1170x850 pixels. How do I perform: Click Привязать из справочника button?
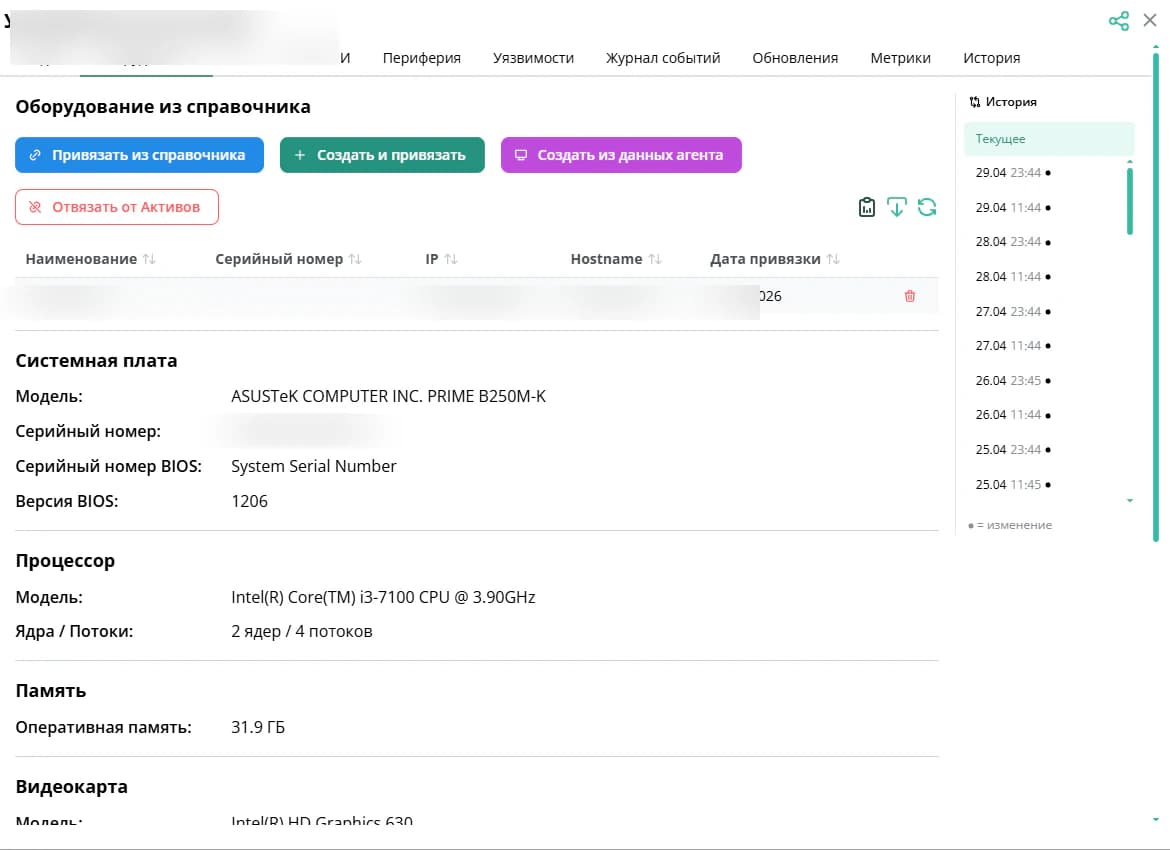point(140,155)
